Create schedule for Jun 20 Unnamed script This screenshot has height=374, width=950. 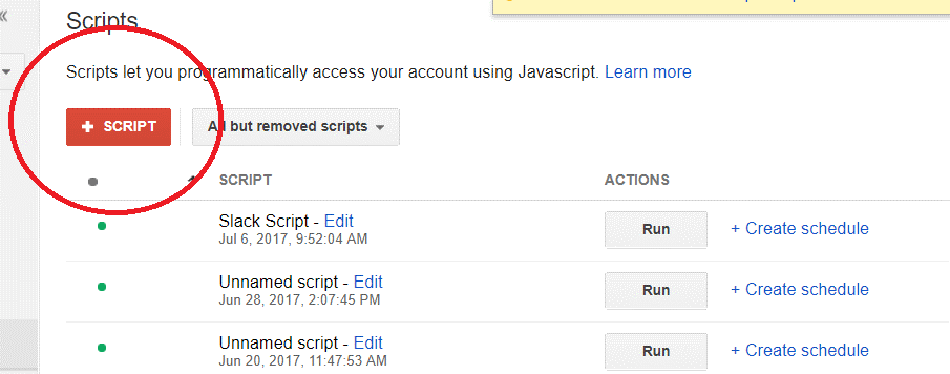(x=800, y=350)
